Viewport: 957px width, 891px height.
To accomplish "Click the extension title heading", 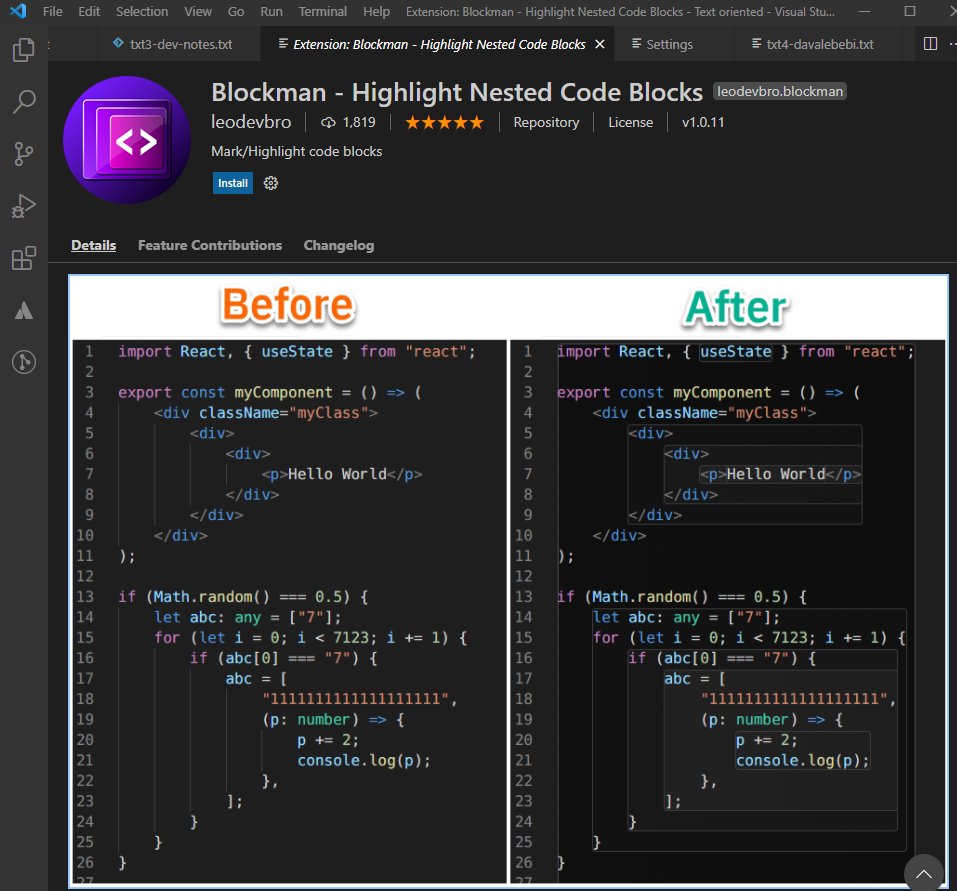I will pyautogui.click(x=457, y=93).
